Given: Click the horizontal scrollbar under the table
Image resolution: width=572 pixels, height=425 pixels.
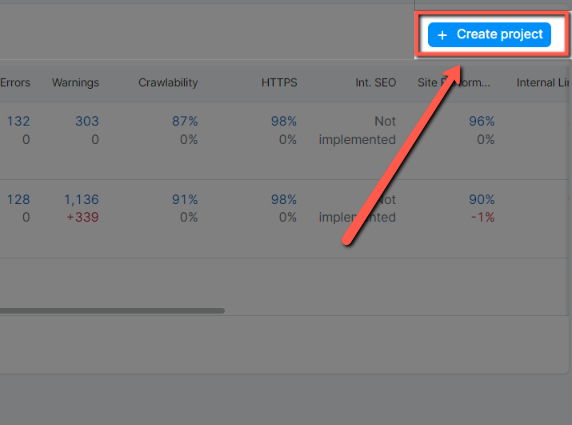Looking at the screenshot, I should point(112,311).
